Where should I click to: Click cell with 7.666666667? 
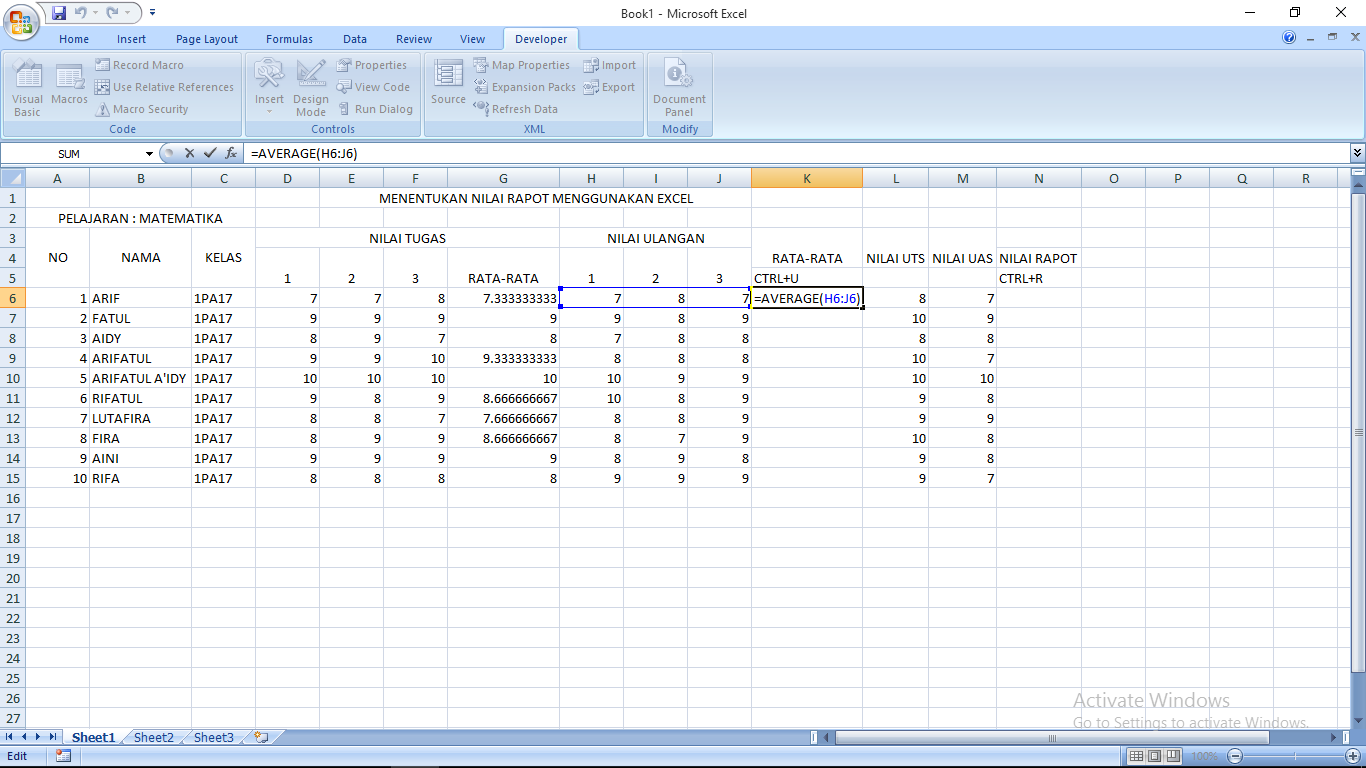tap(503, 418)
